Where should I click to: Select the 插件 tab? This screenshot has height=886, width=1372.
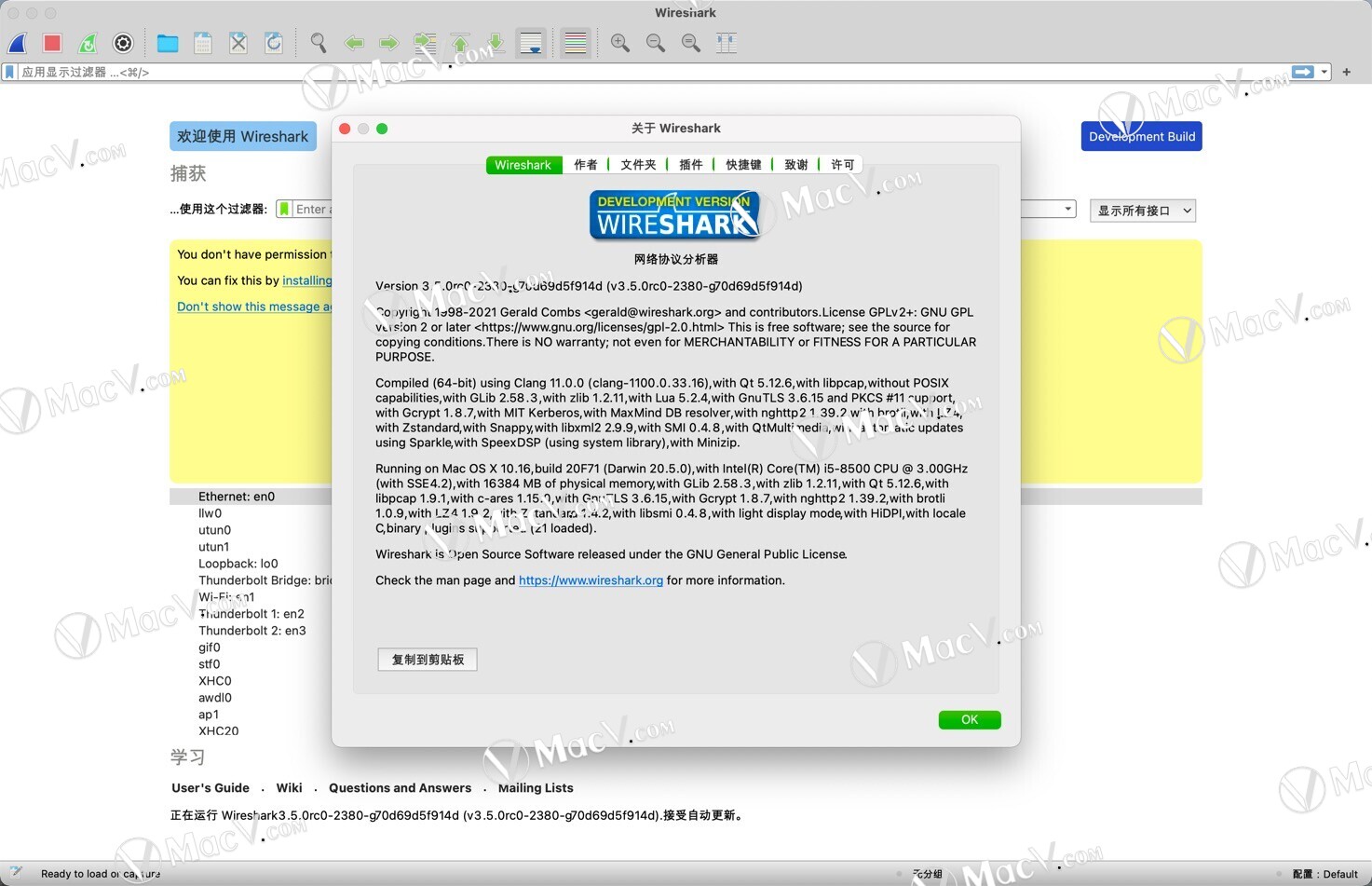pos(691,165)
